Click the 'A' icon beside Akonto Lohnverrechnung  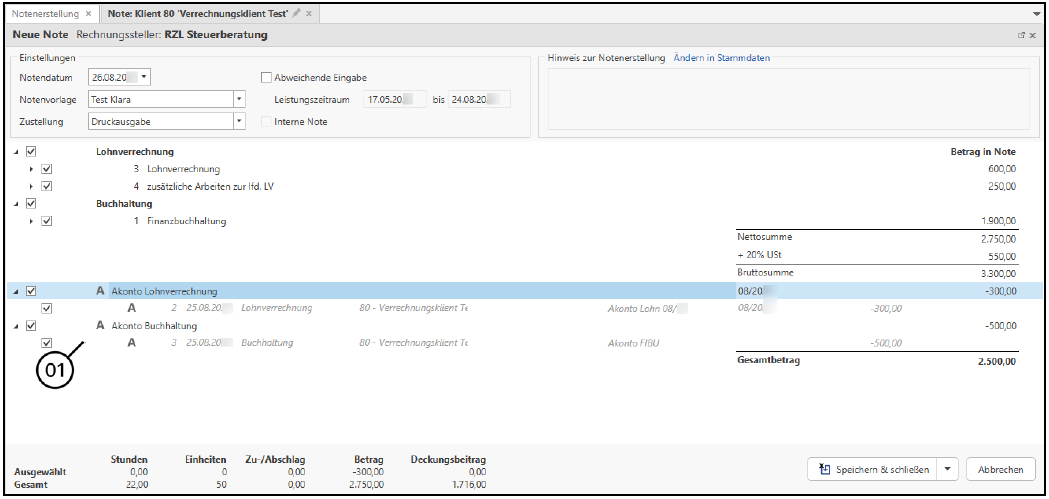click(99, 291)
